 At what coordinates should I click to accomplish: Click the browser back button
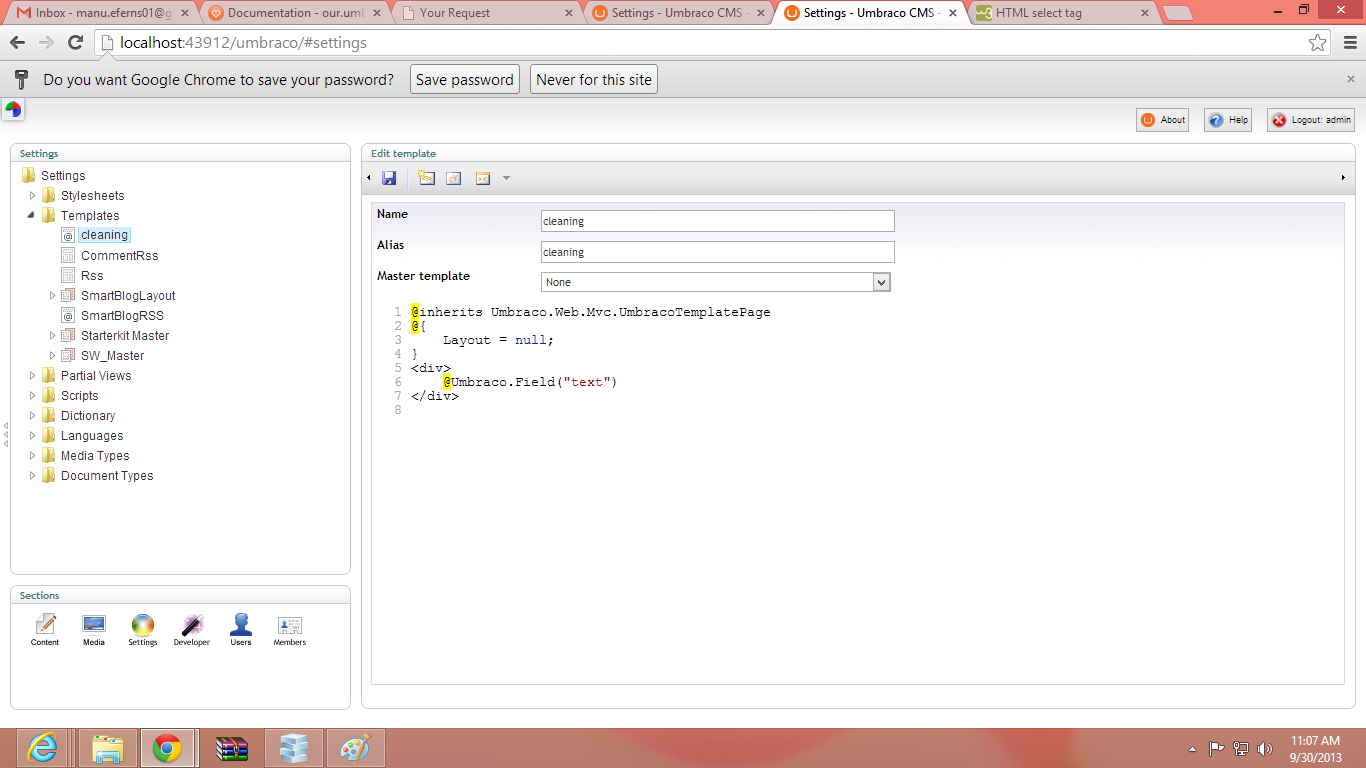[17, 43]
